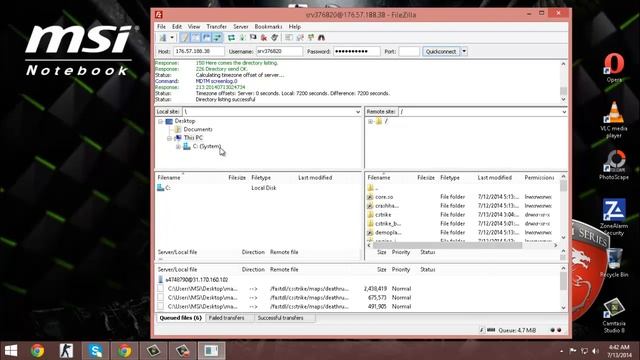Open the Edit menu
This screenshot has height=360, width=640.
tap(177, 27)
